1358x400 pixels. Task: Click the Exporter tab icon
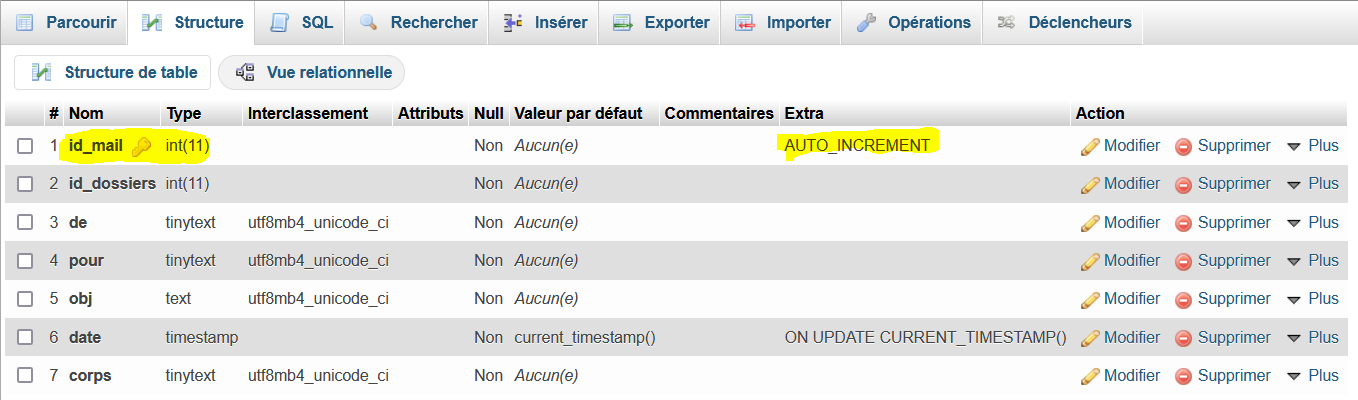point(622,22)
